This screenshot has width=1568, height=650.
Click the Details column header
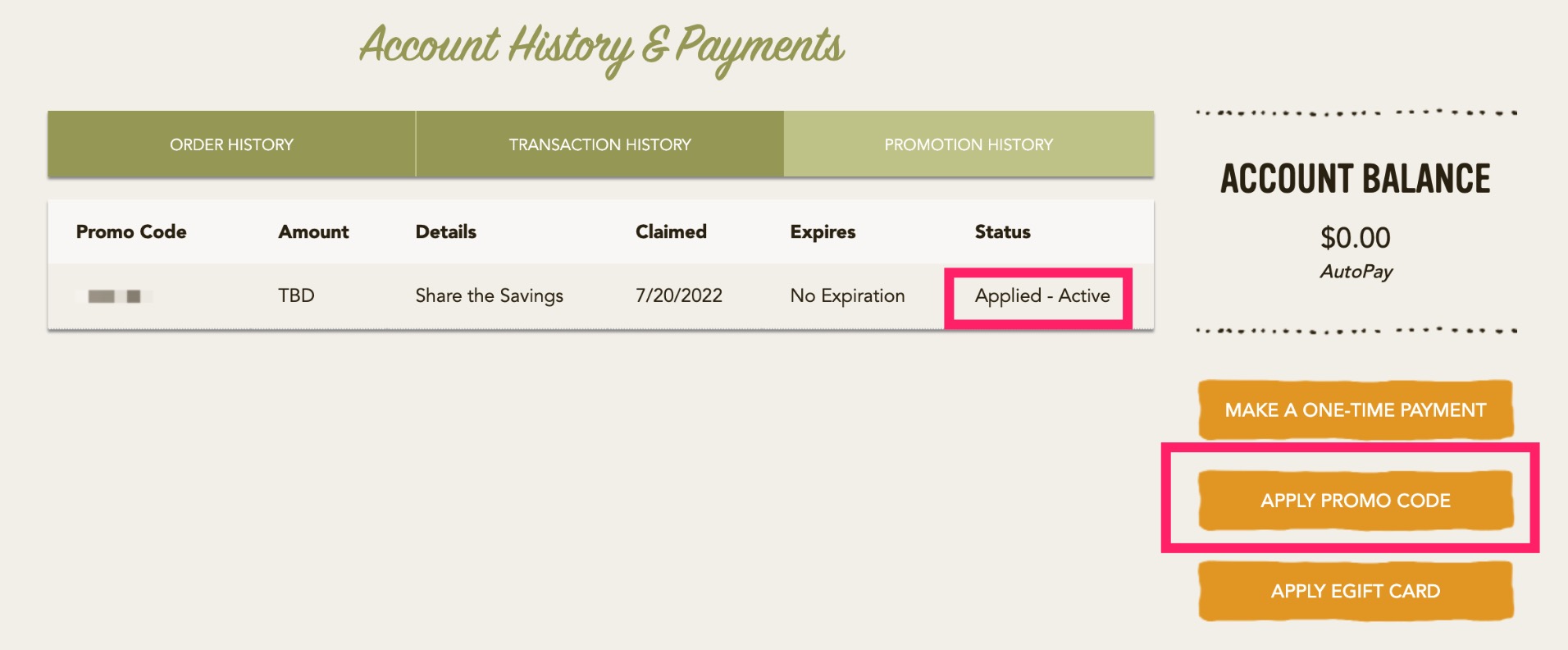click(x=445, y=232)
